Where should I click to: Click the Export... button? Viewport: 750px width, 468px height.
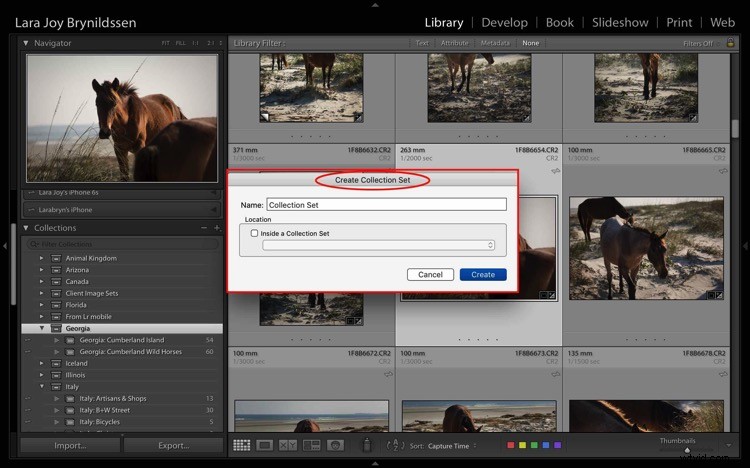click(x=174, y=446)
